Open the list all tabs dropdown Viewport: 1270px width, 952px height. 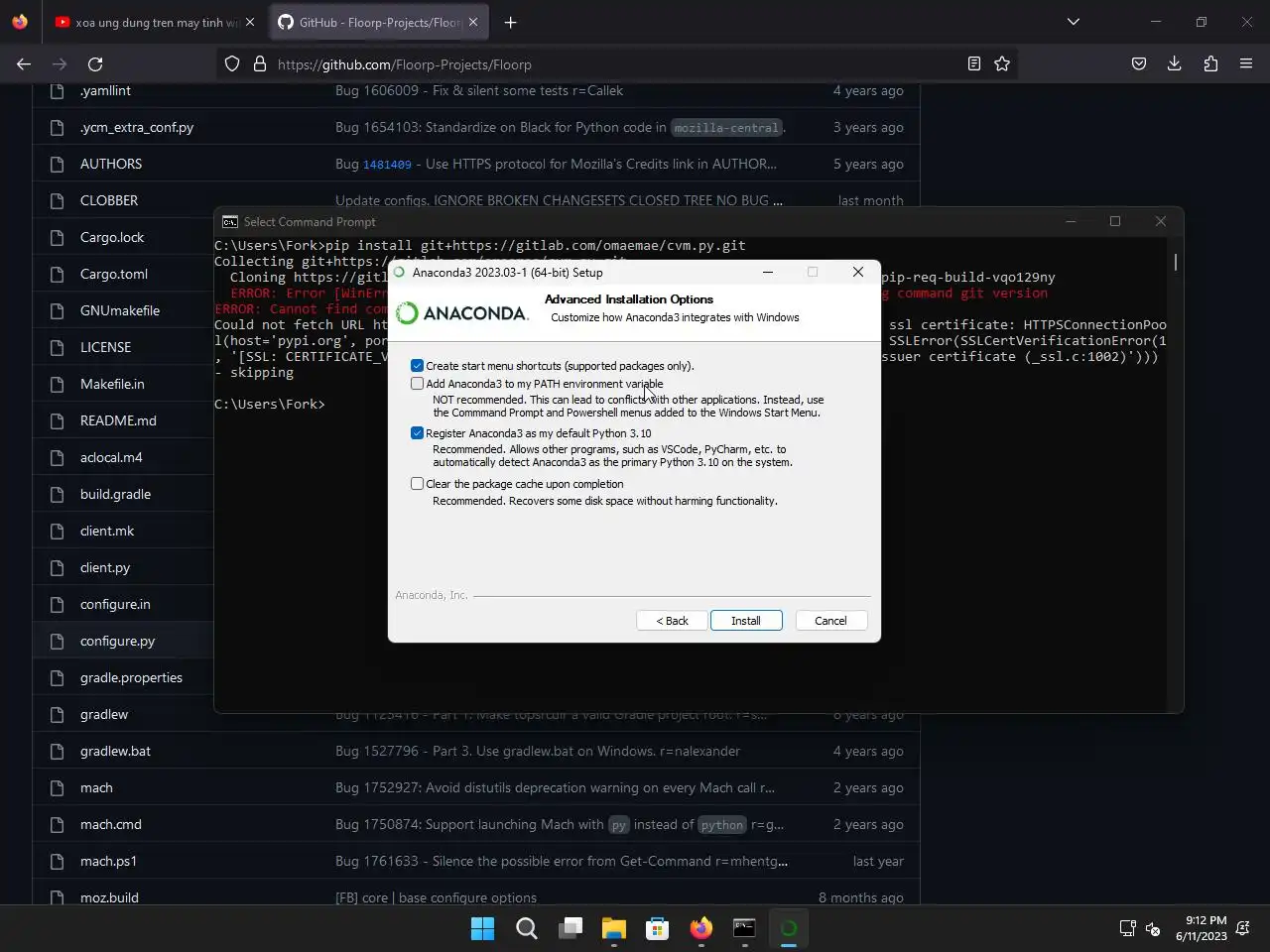[x=1073, y=22]
